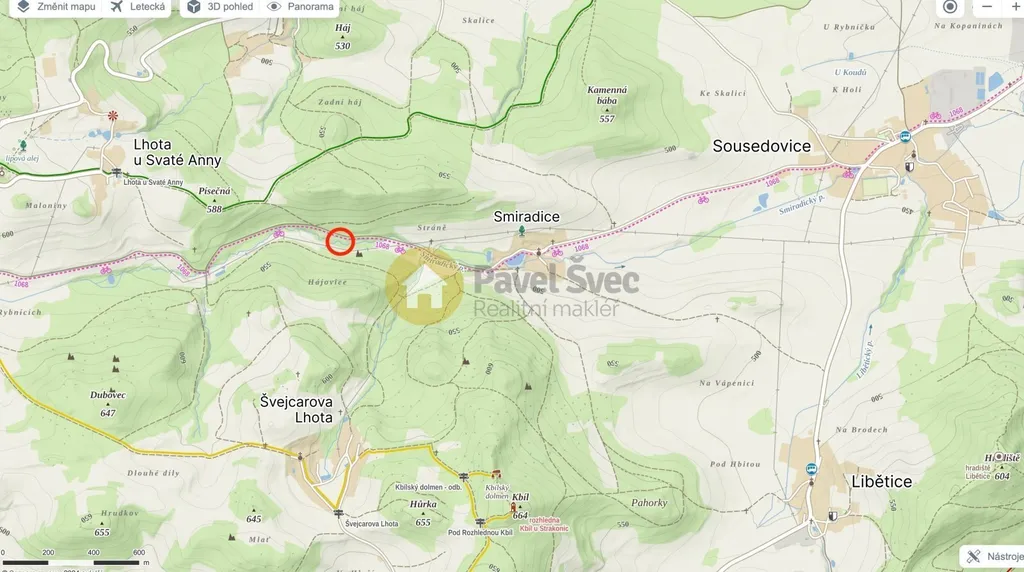Click the Pod Rozhlednou Kbil signpost

click(x=481, y=522)
